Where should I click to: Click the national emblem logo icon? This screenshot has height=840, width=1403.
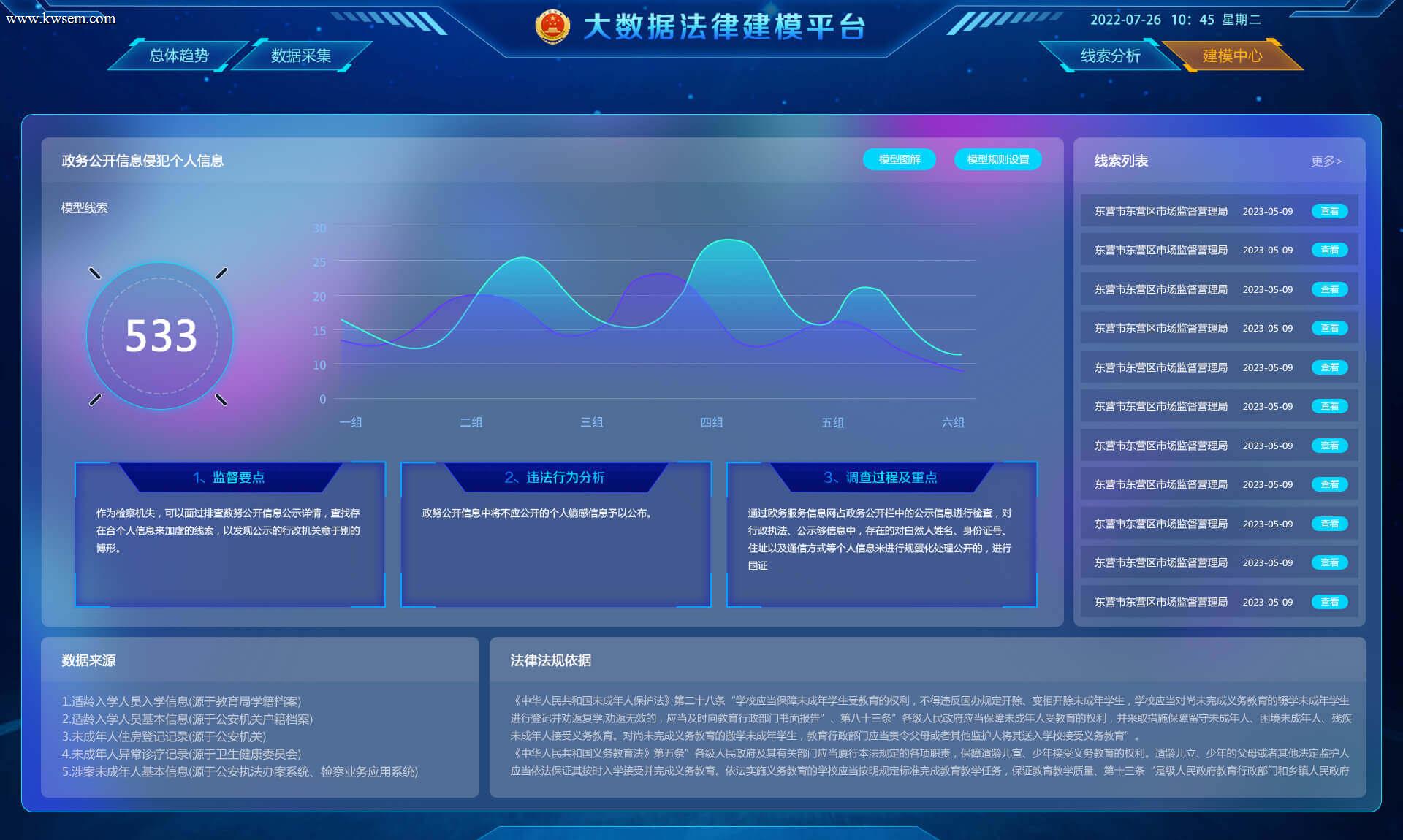point(552,26)
